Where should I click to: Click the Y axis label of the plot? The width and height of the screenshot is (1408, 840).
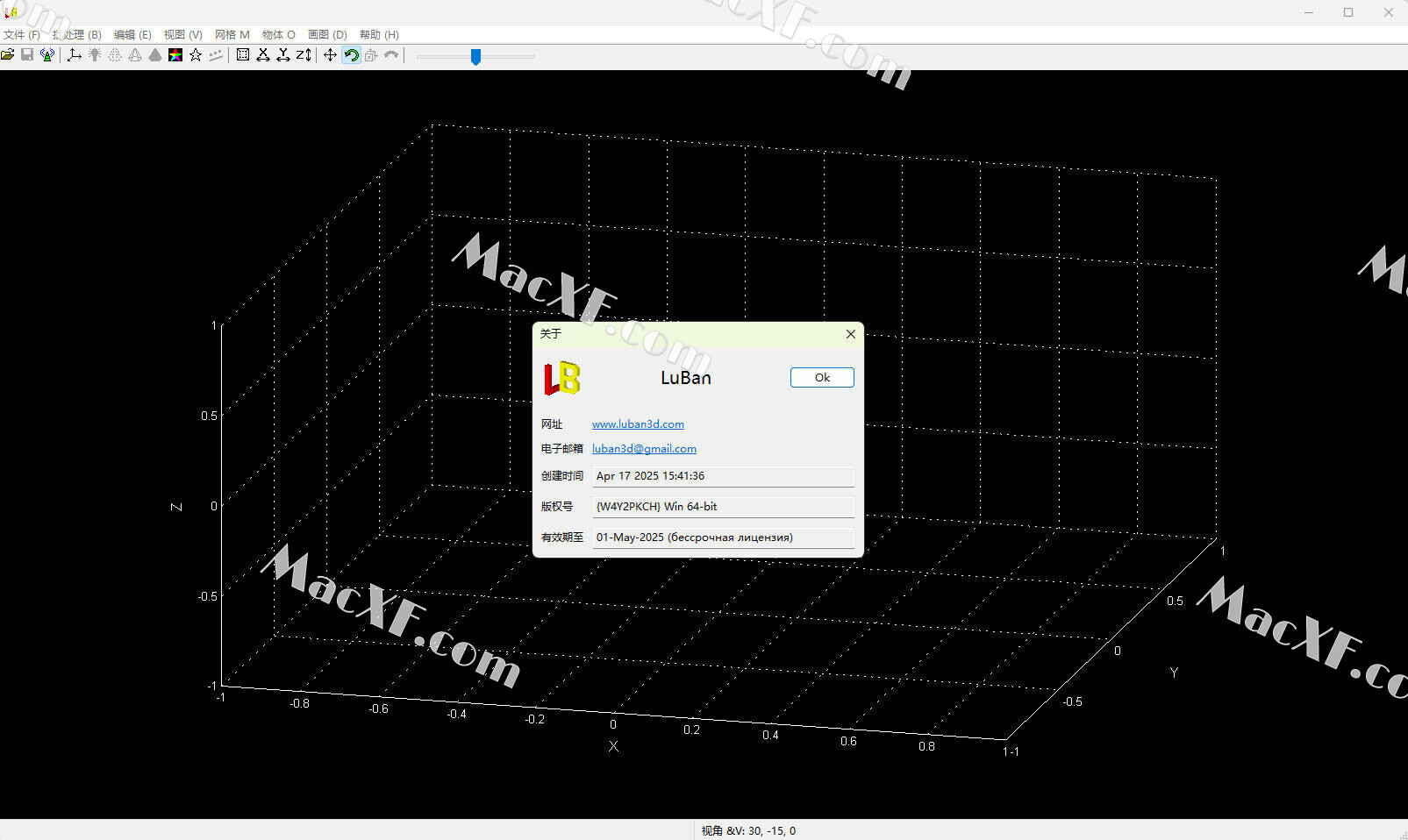point(1174,673)
